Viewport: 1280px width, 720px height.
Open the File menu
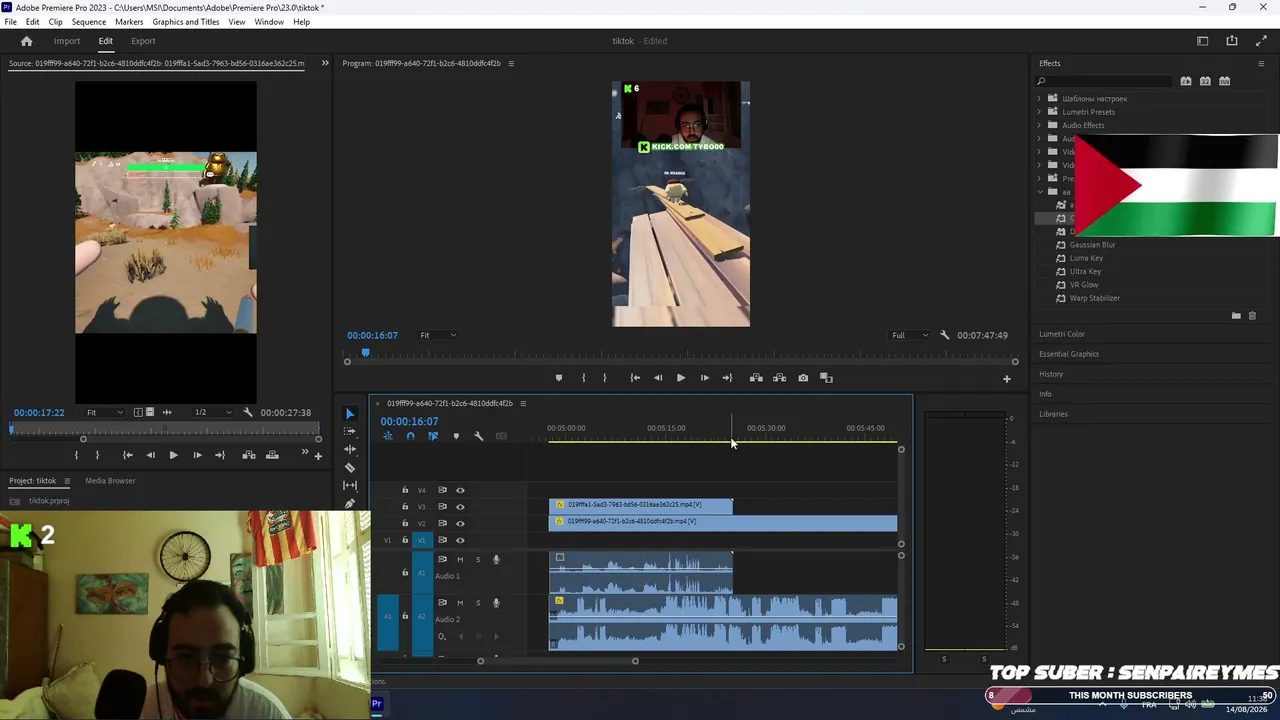click(10, 22)
